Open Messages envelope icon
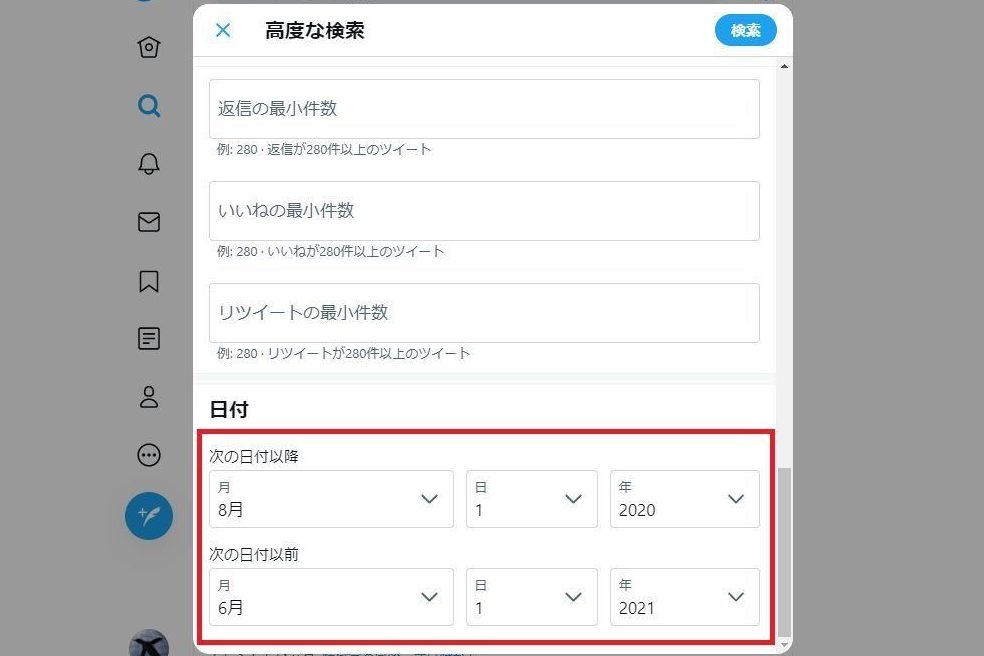 pyautogui.click(x=149, y=222)
